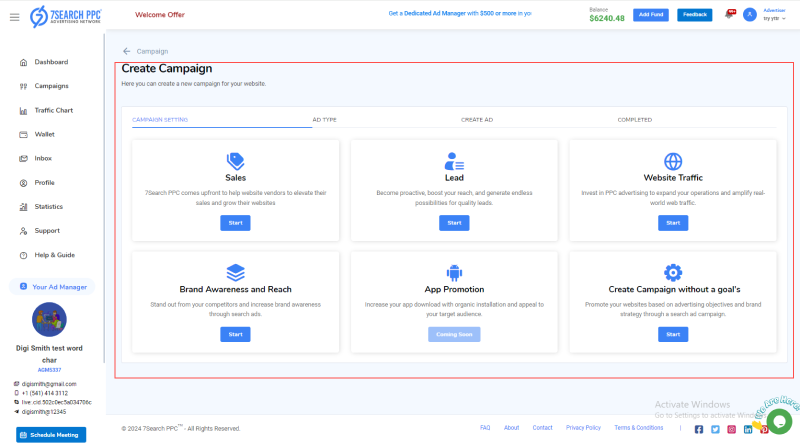The height and width of the screenshot is (444, 800).
Task: Start the Website Traffic campaign
Action: [672, 223]
